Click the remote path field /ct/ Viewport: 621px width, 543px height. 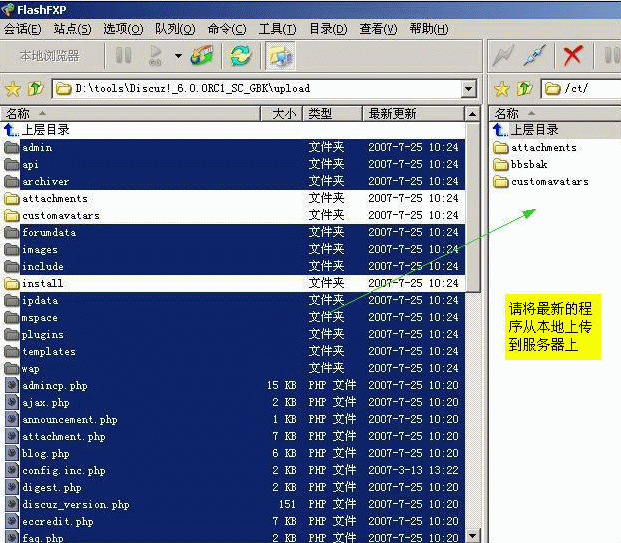pos(581,89)
